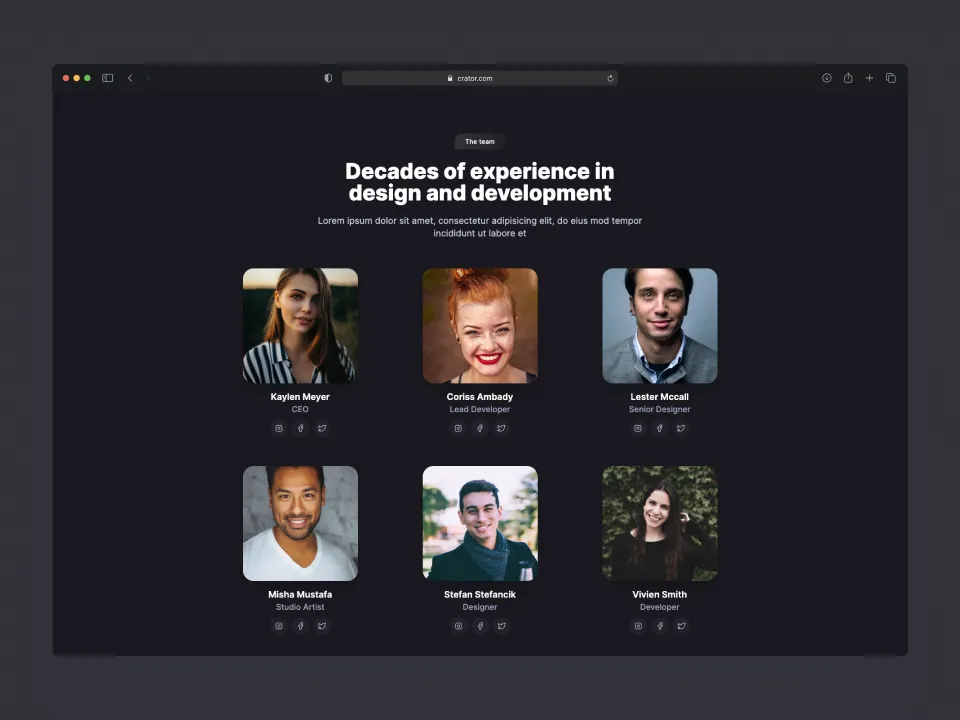Open Coriss Ambady's Facebook icon
Viewport: 960px width, 720px height.
(x=480, y=428)
